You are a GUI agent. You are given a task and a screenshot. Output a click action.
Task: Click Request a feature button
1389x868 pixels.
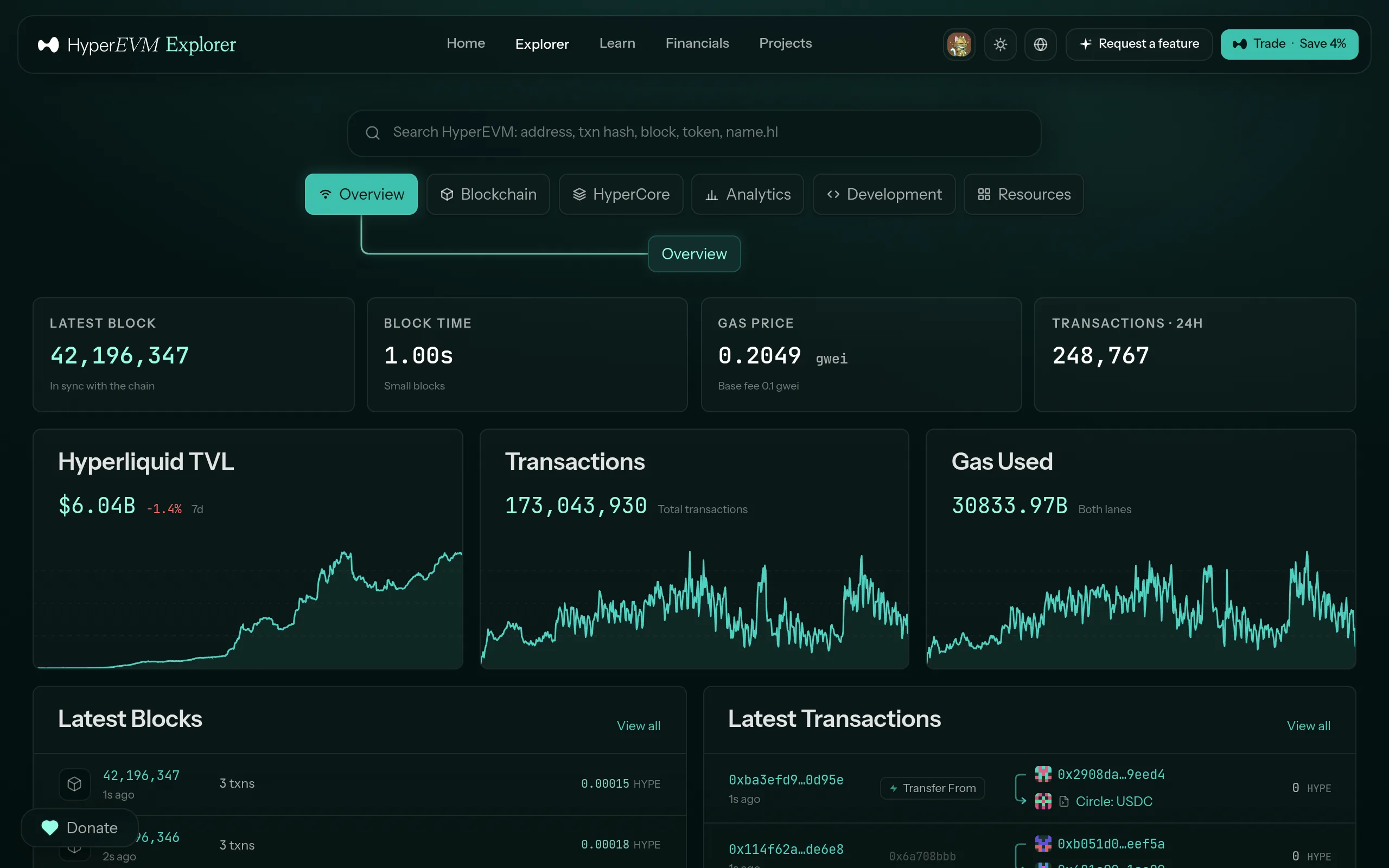pyautogui.click(x=1139, y=44)
